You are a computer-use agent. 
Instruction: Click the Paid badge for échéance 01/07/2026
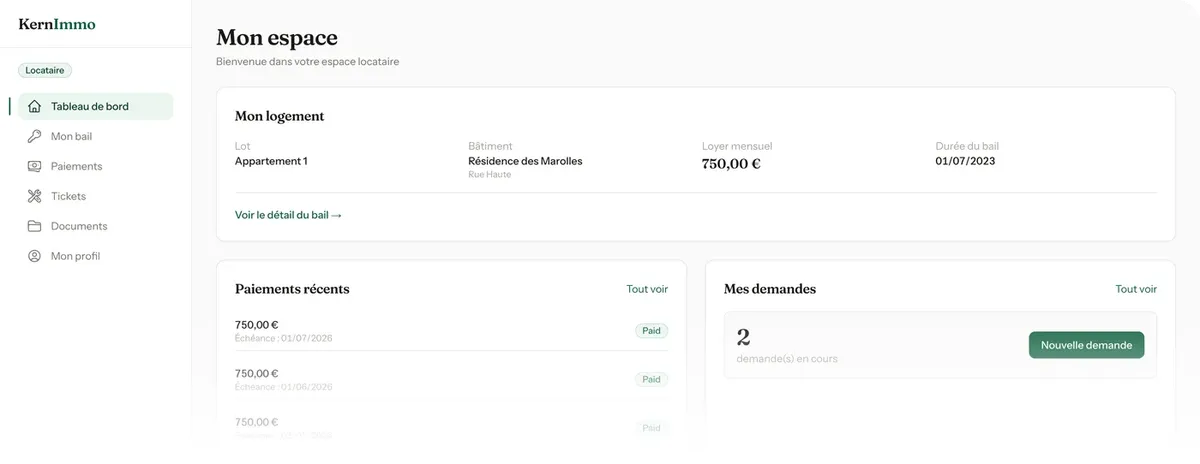[x=651, y=331]
